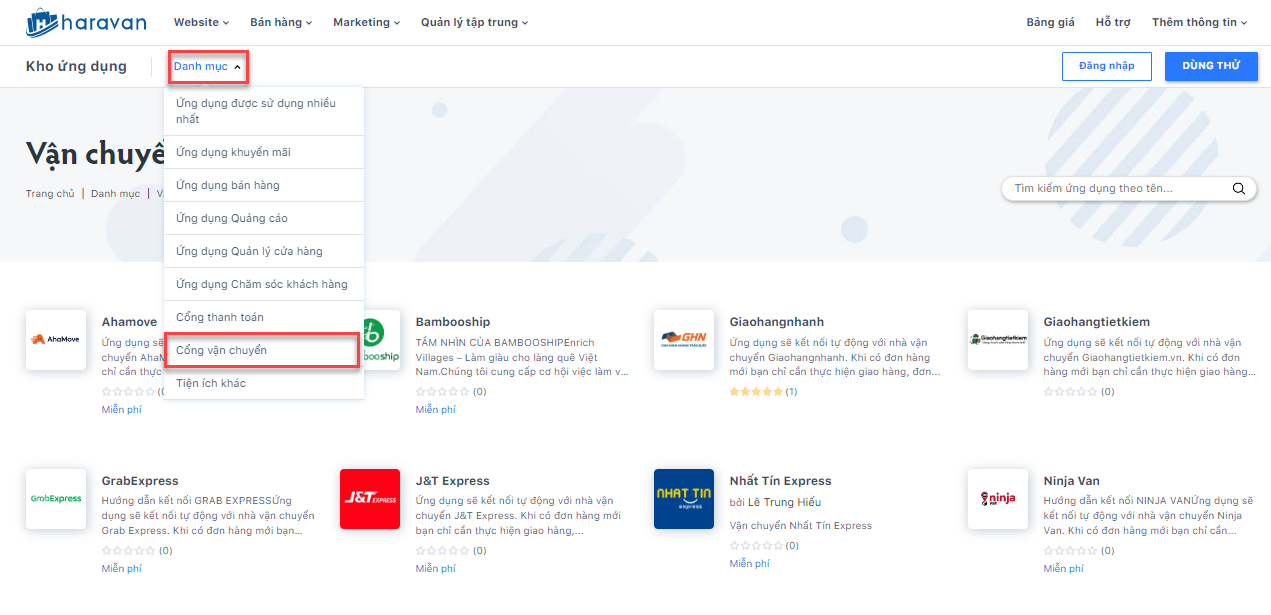Focus the app name search field

point(1115,188)
